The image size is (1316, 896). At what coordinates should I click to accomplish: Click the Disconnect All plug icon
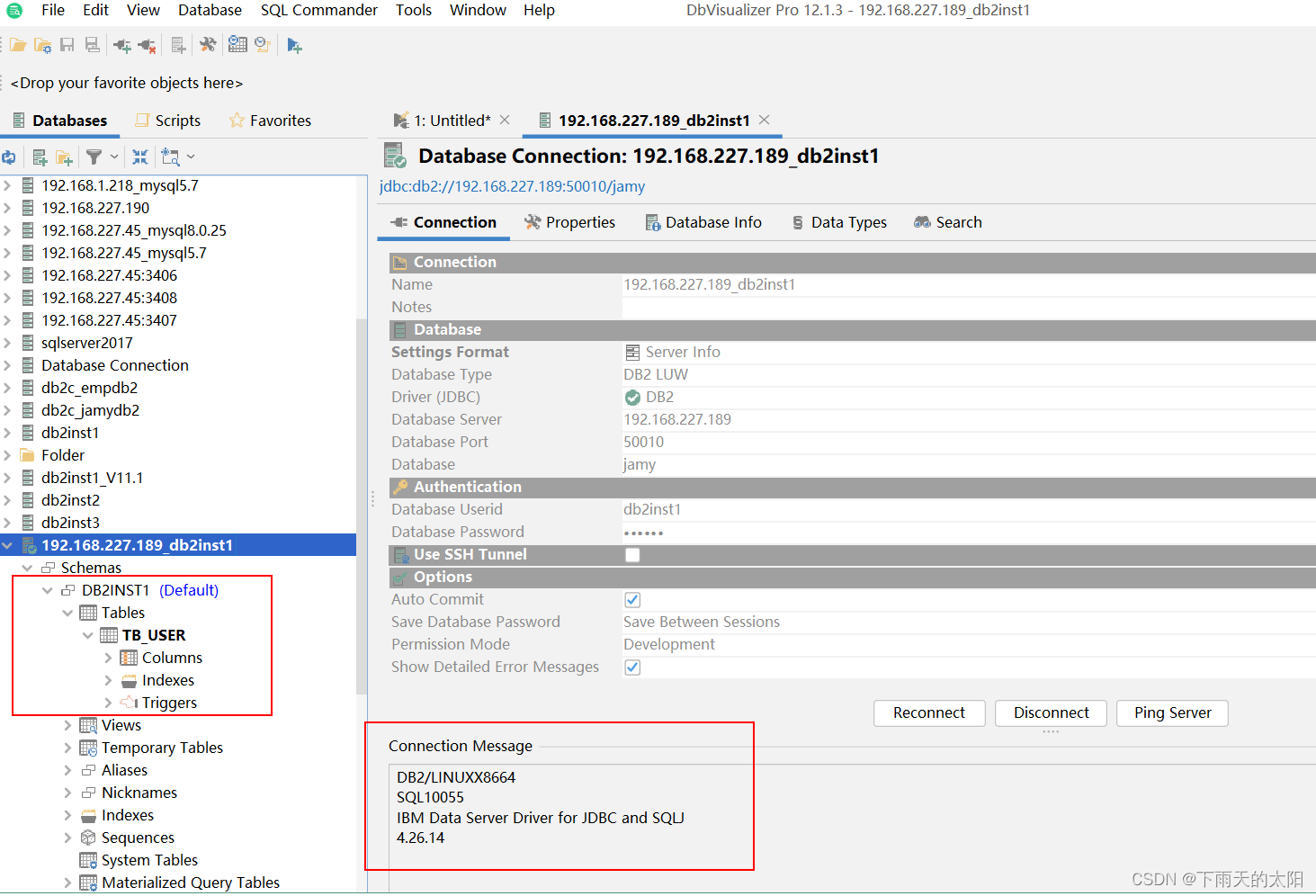[x=147, y=45]
